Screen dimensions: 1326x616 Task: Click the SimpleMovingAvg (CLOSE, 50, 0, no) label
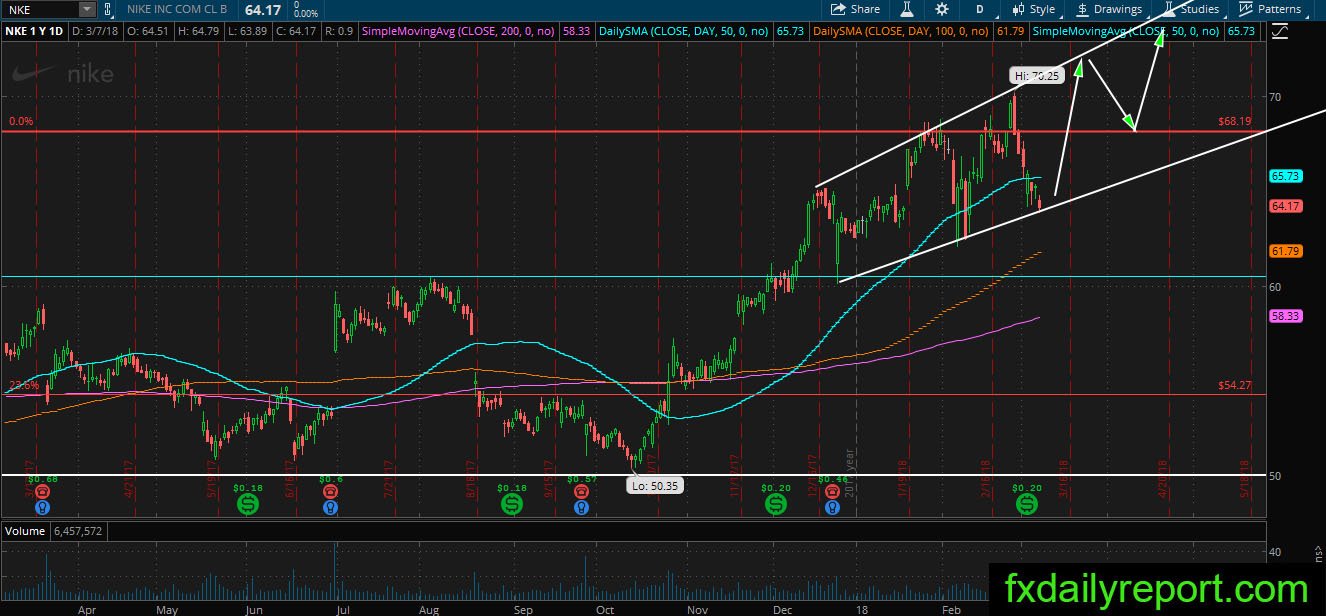(1126, 32)
